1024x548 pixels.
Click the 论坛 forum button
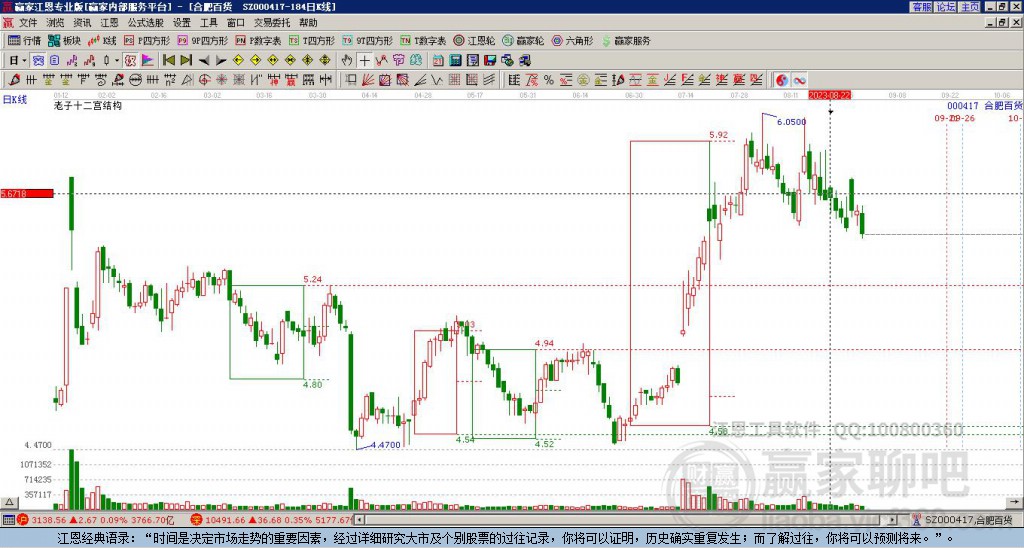click(945, 7)
